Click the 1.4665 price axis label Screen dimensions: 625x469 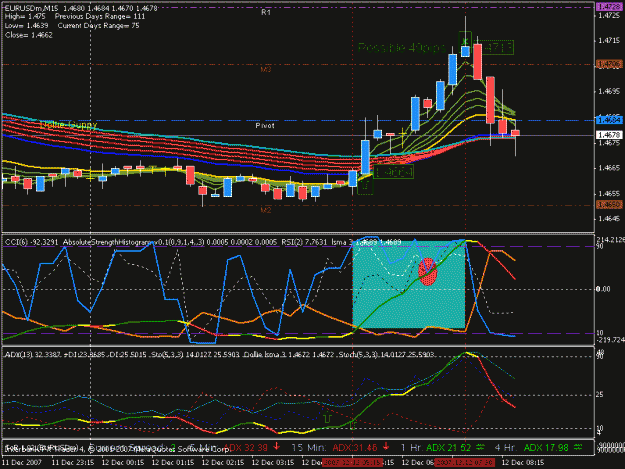[x=609, y=168]
